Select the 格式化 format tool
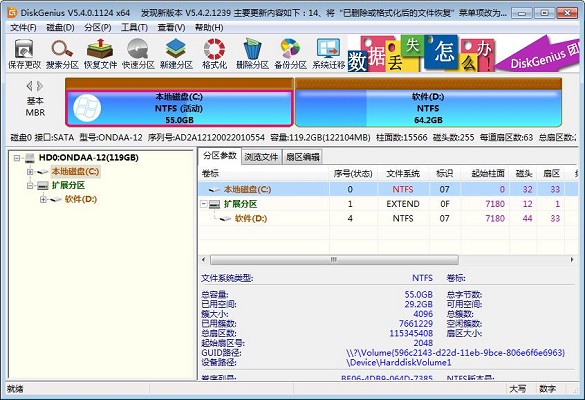 tap(214, 54)
